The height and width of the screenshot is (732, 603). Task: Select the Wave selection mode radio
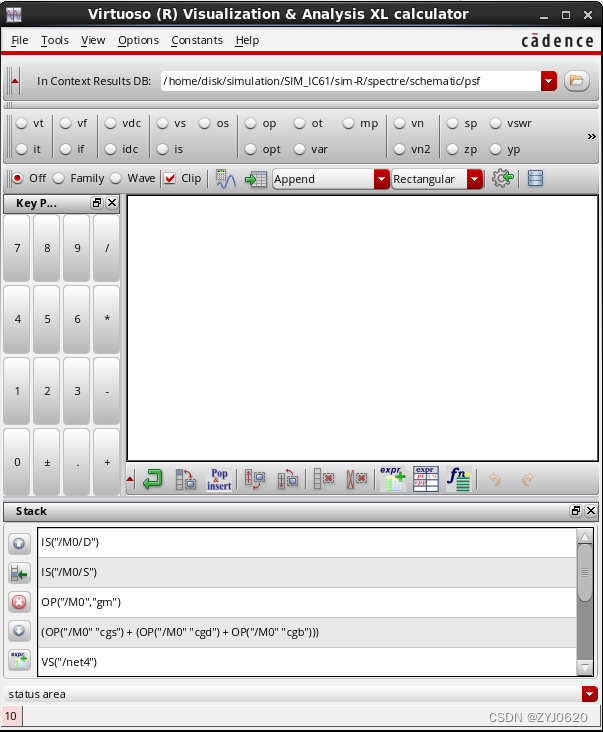pyautogui.click(x=116, y=178)
